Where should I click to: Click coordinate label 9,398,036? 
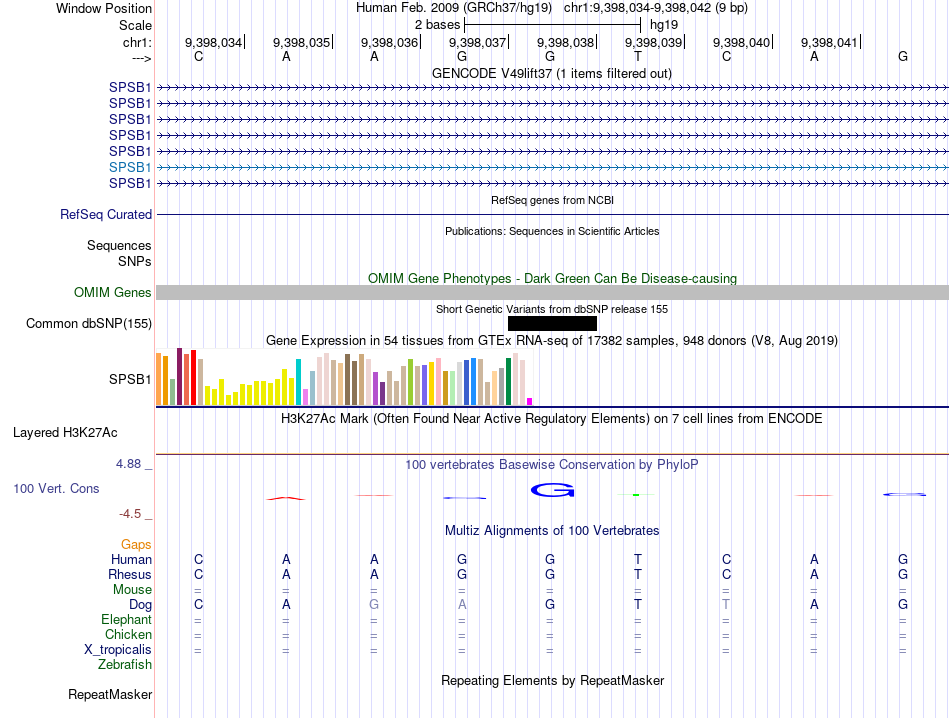(390, 42)
